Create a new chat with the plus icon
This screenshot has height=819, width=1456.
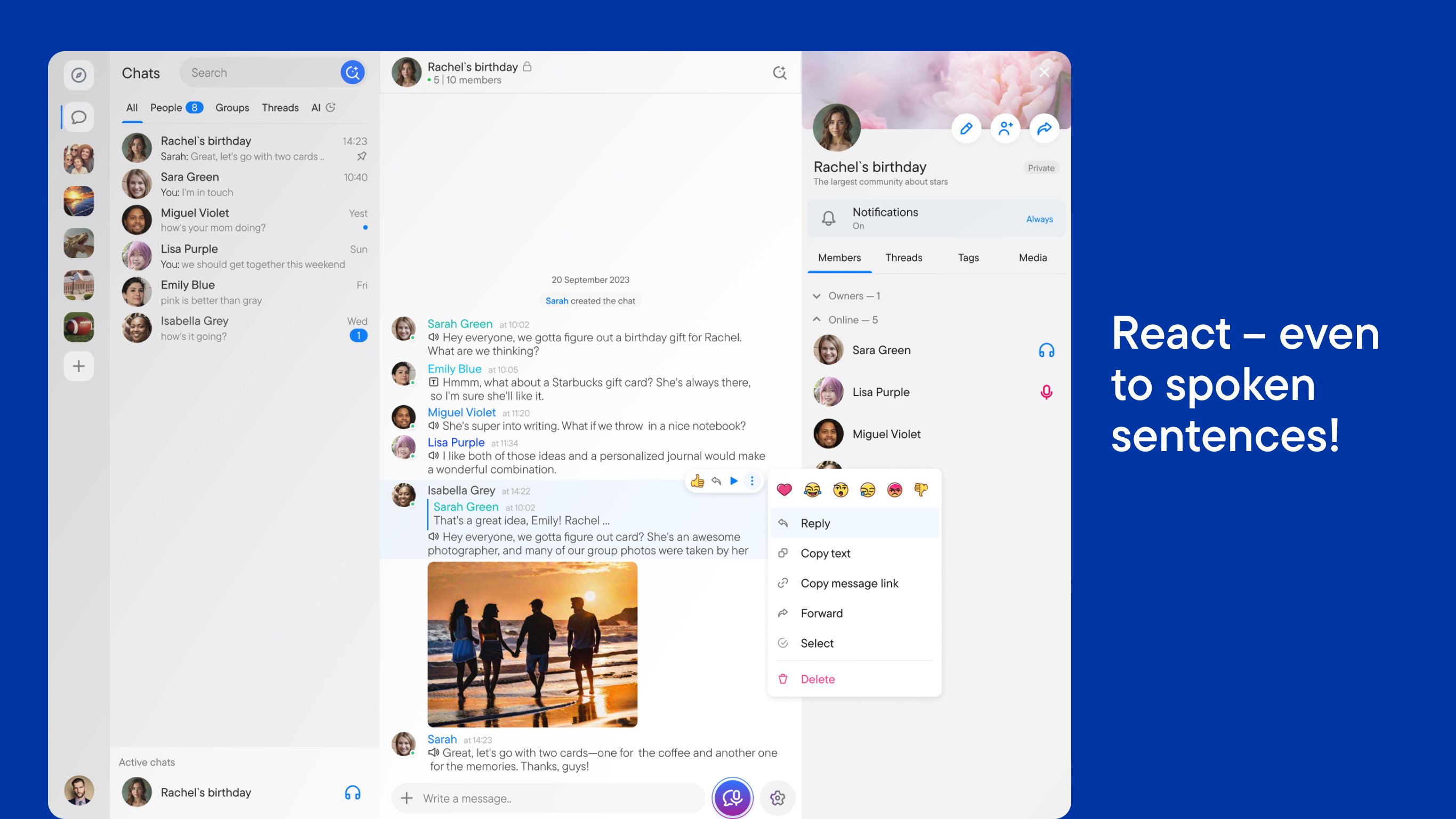click(x=78, y=366)
